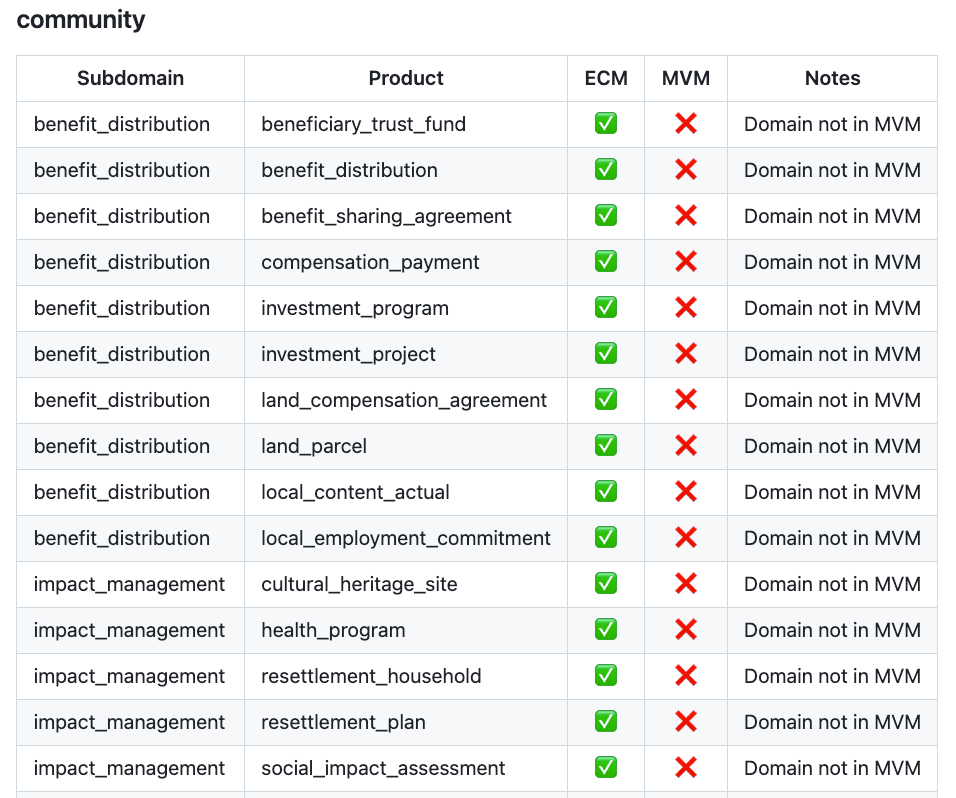The width and height of the screenshot is (956, 798).
Task: Click the green checkmark in compensation_payment row
Action: click(605, 262)
